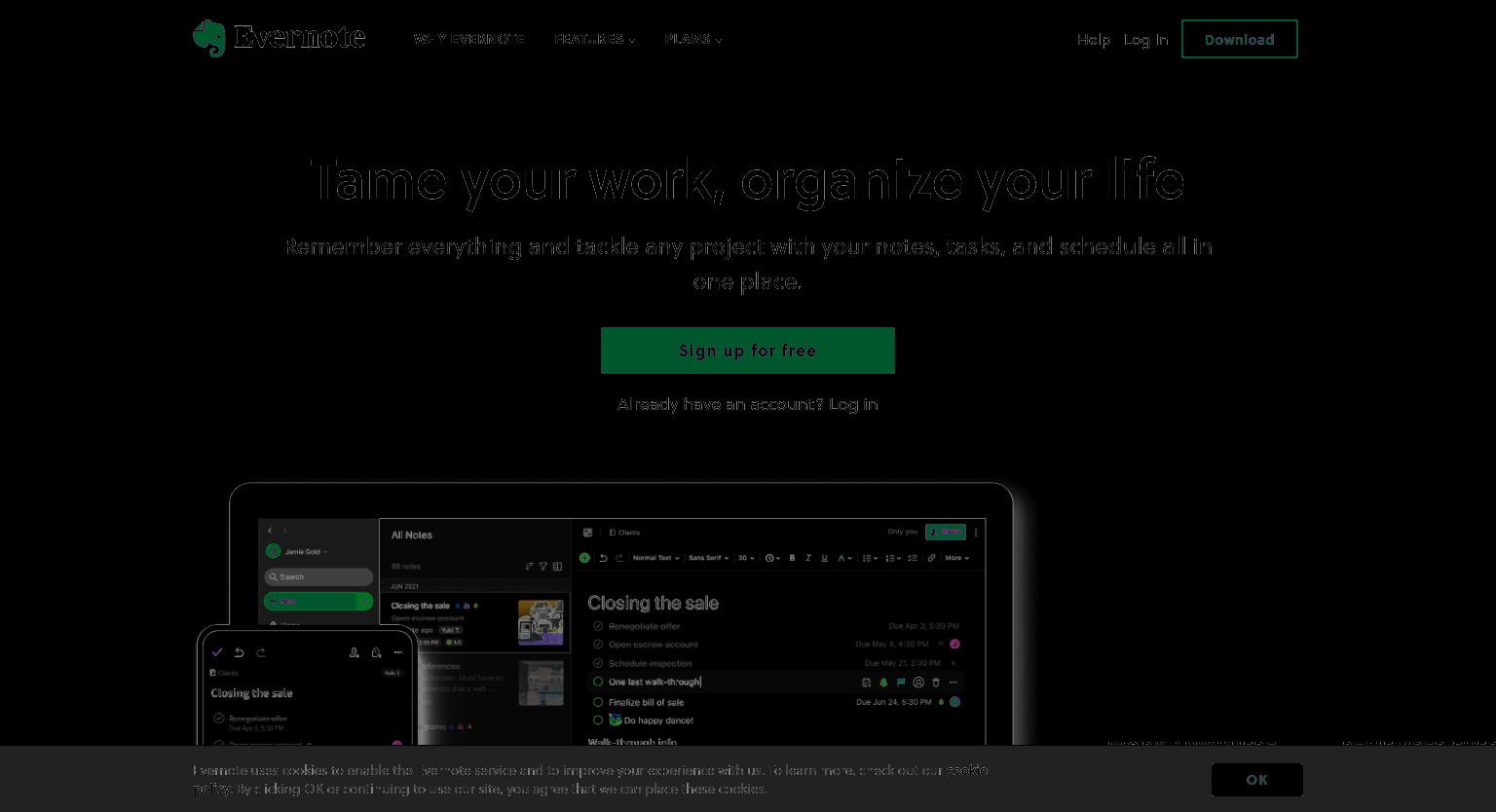Viewport: 1496px width, 812px height.
Task: Open the Help link in header
Action: coord(1093,39)
